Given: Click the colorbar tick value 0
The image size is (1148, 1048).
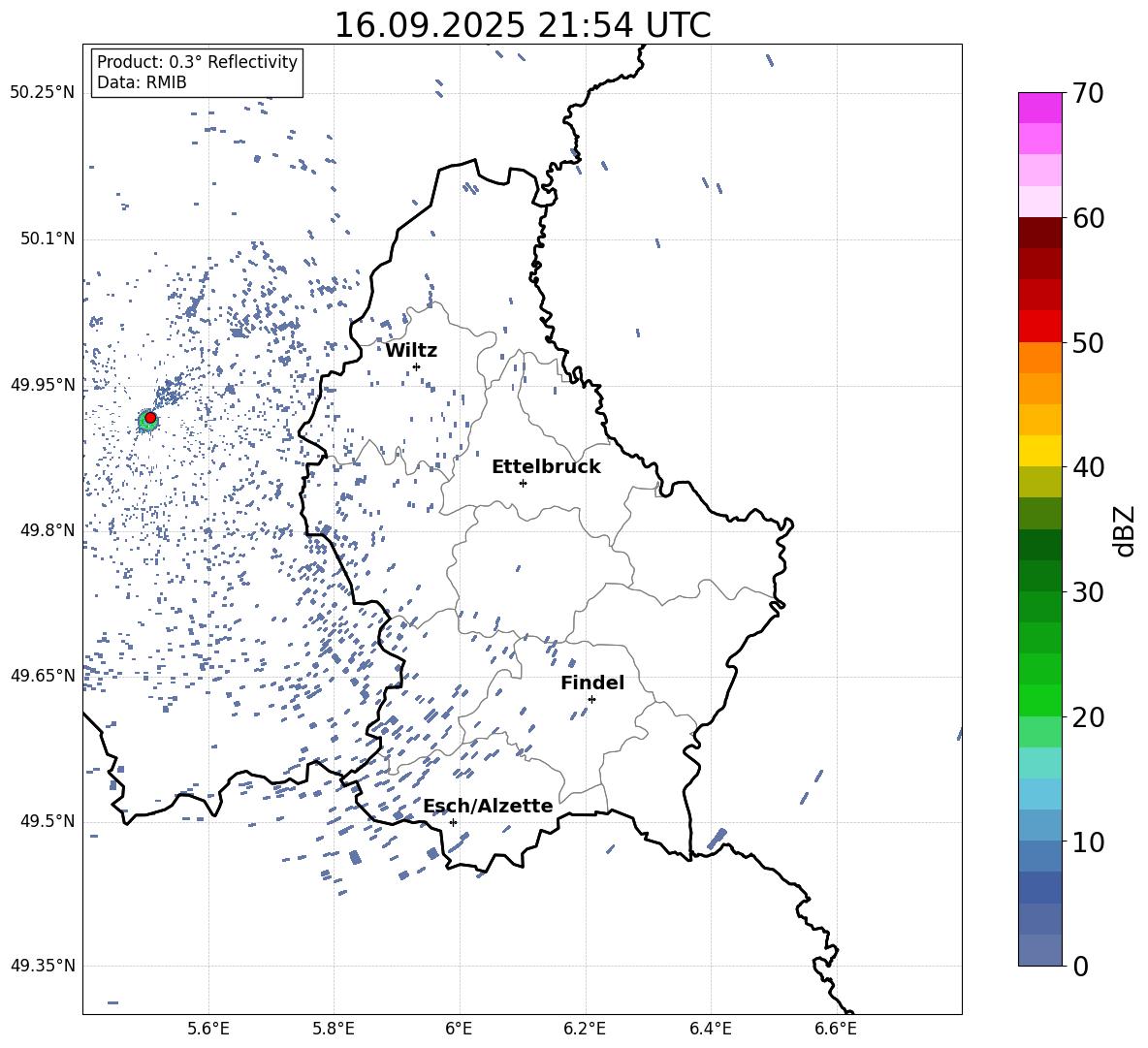Looking at the screenshot, I should pos(1080,967).
